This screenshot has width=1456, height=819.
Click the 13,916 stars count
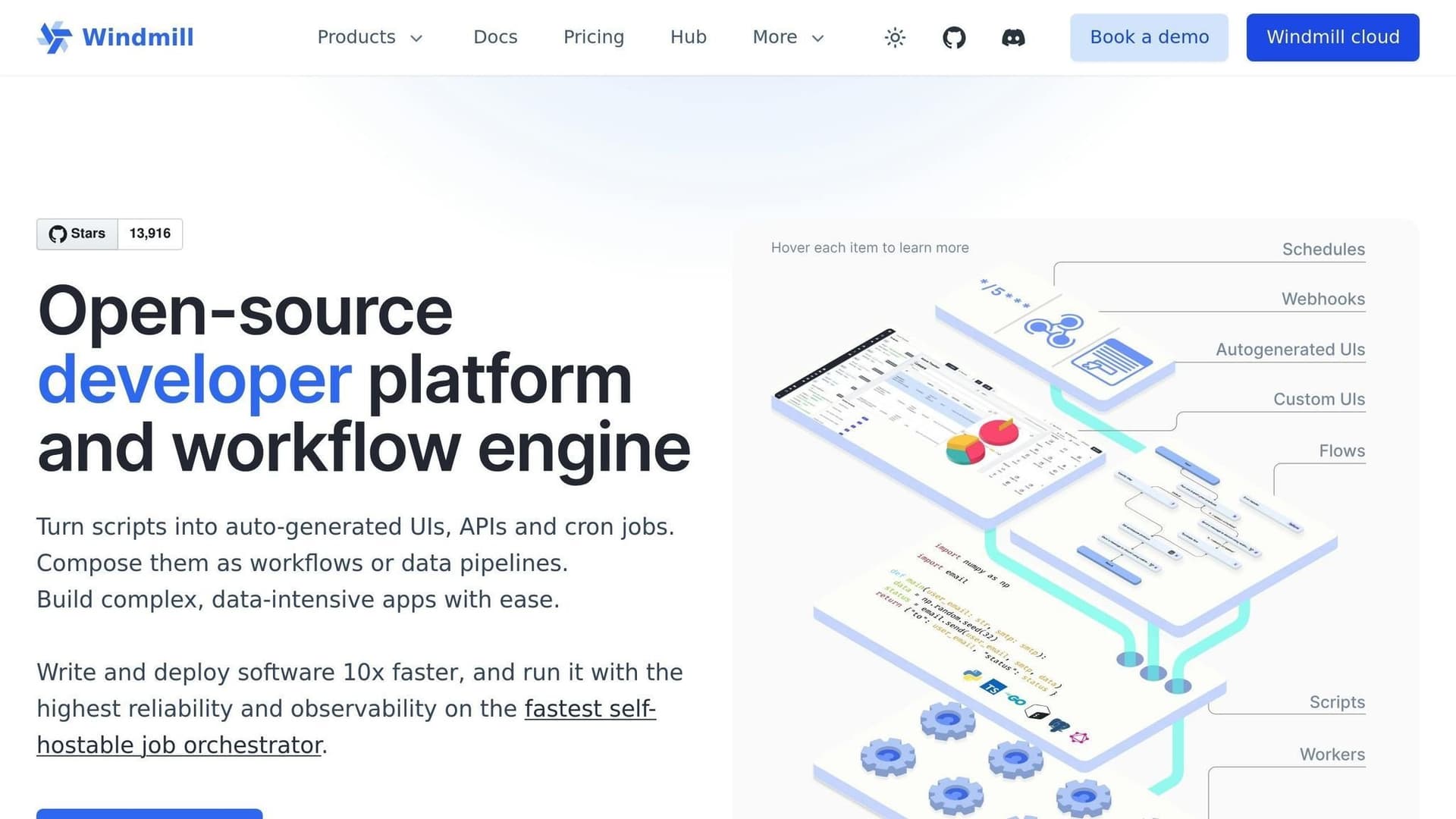pyautogui.click(x=150, y=234)
